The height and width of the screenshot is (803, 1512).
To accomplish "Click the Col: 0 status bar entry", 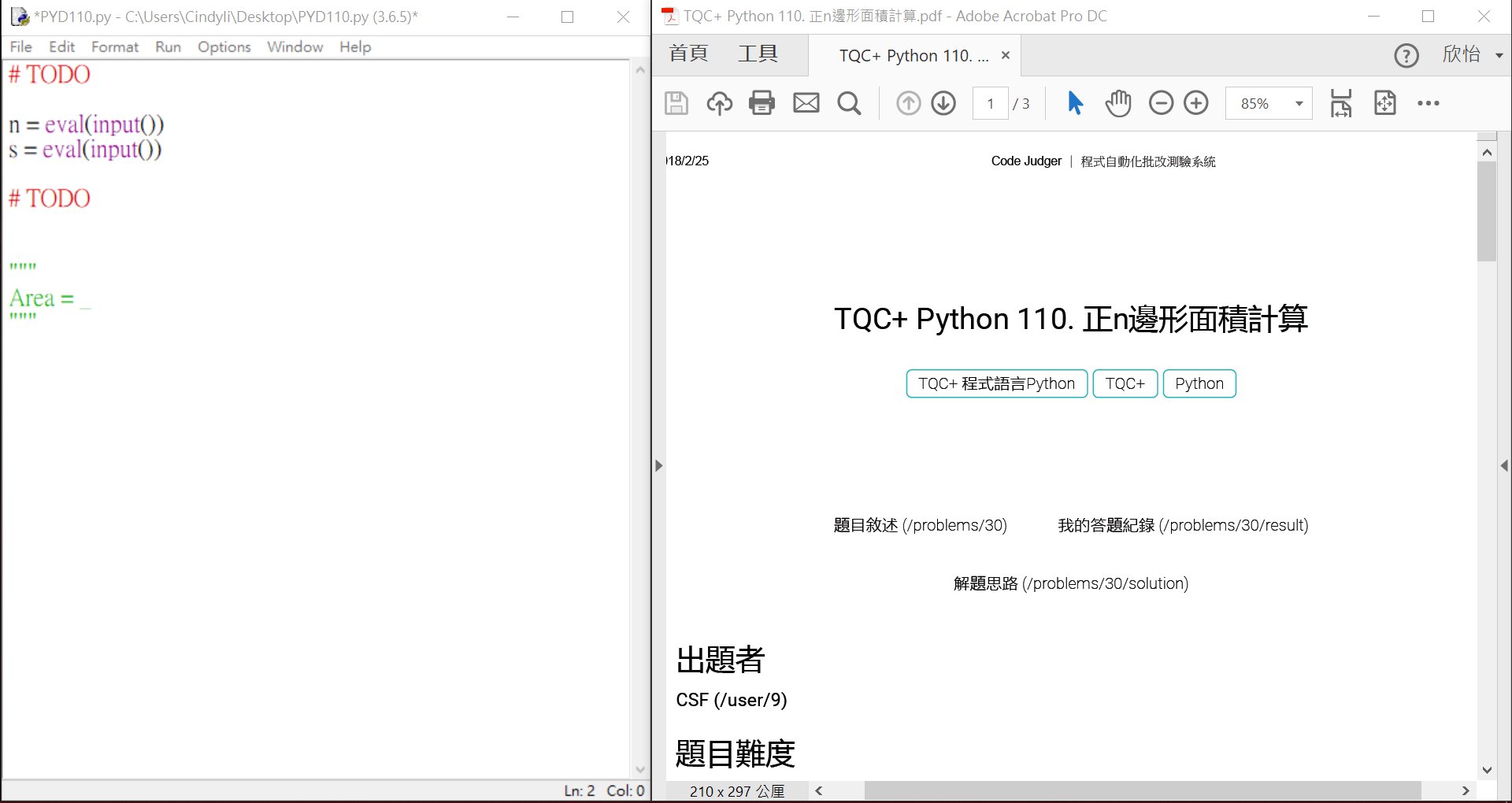I will (625, 790).
